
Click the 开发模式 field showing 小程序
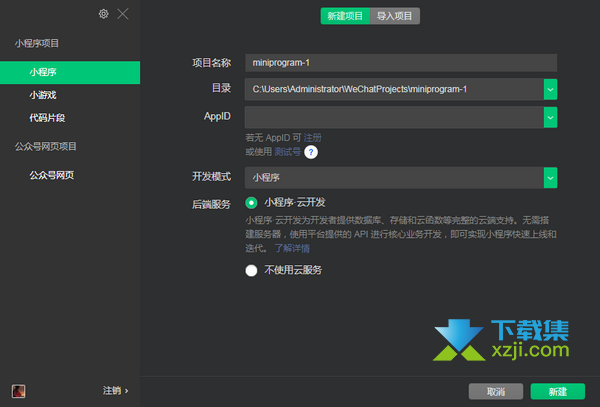tap(394, 178)
